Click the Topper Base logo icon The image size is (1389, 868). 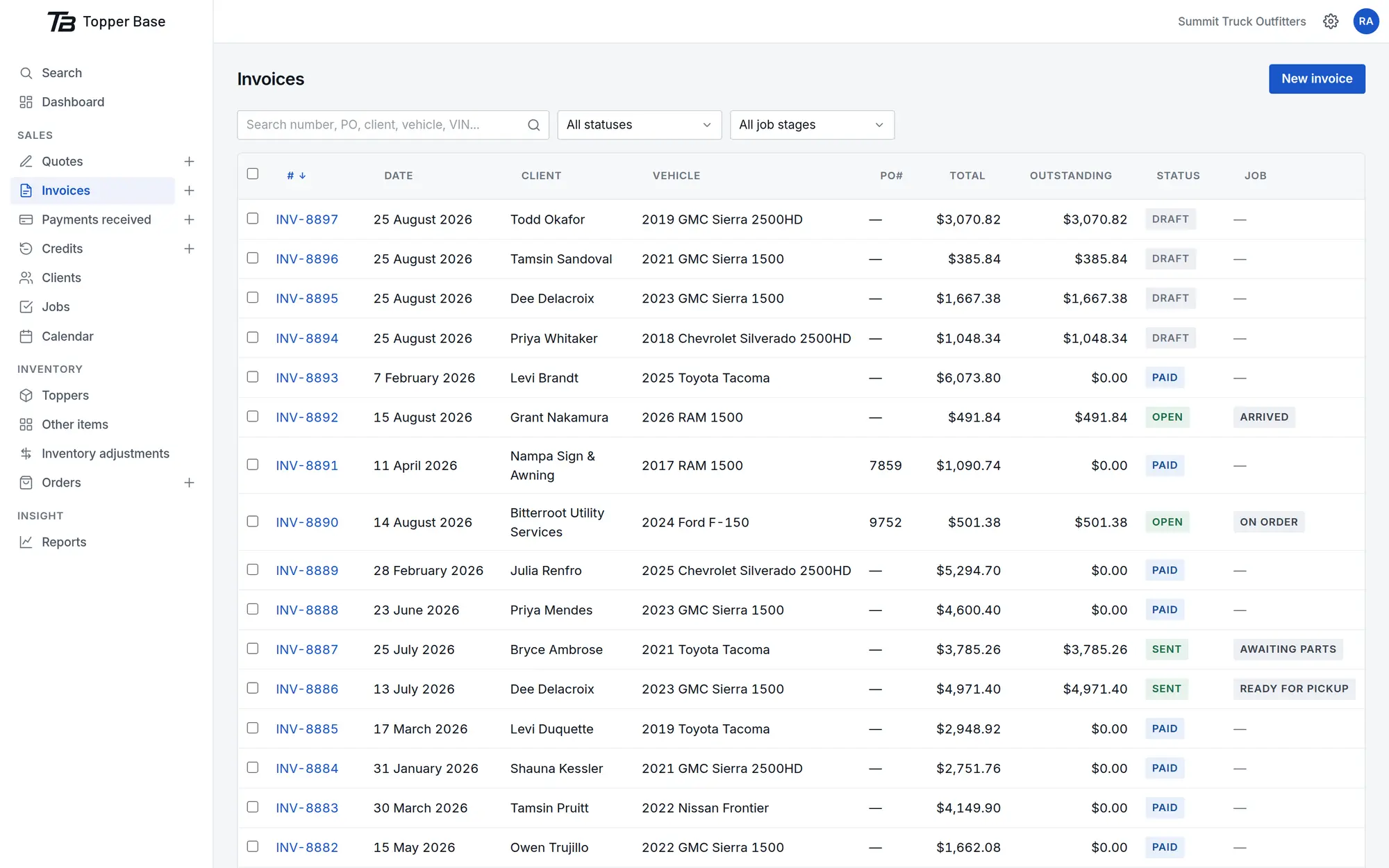coord(61,22)
